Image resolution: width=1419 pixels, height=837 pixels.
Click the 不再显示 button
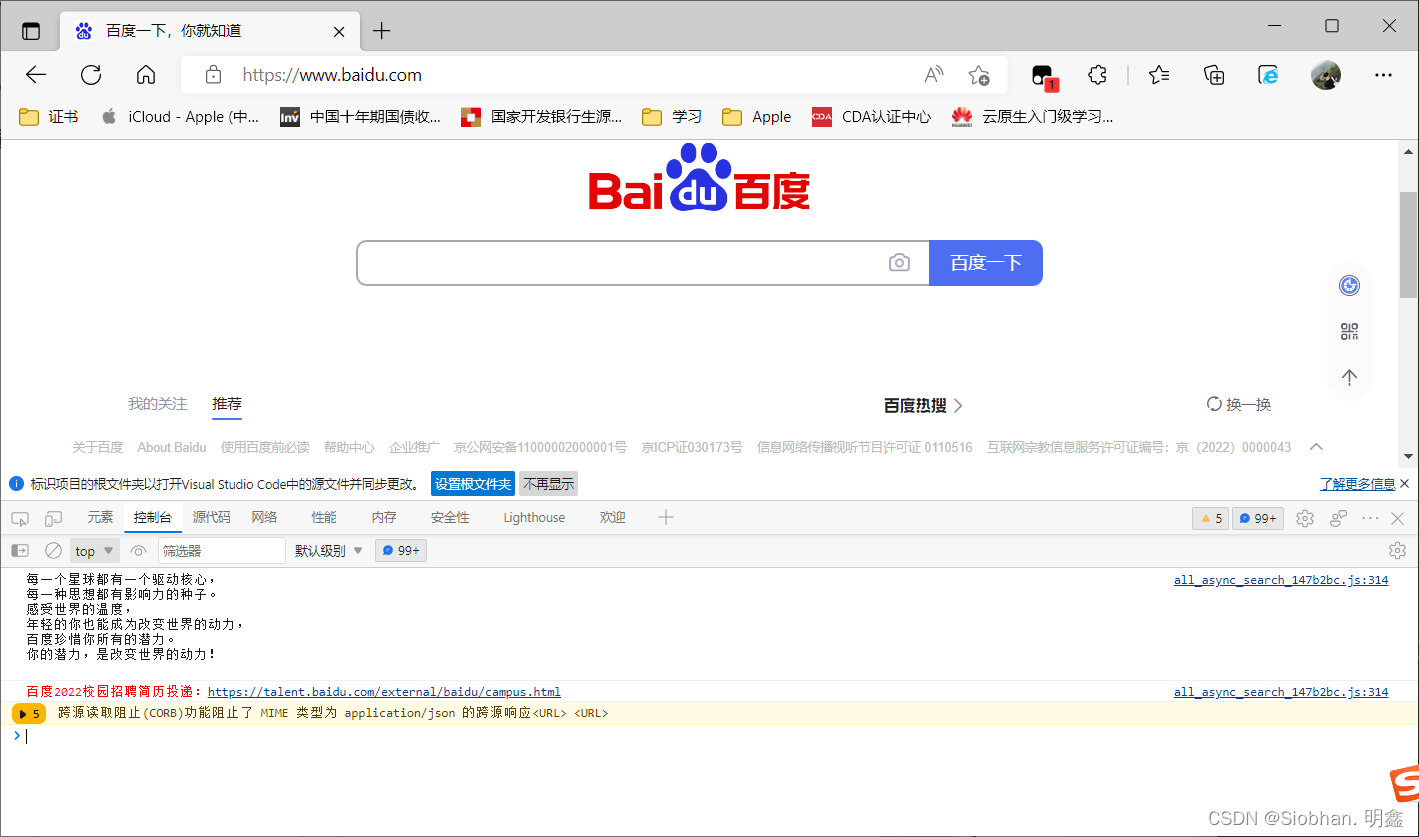click(x=548, y=484)
